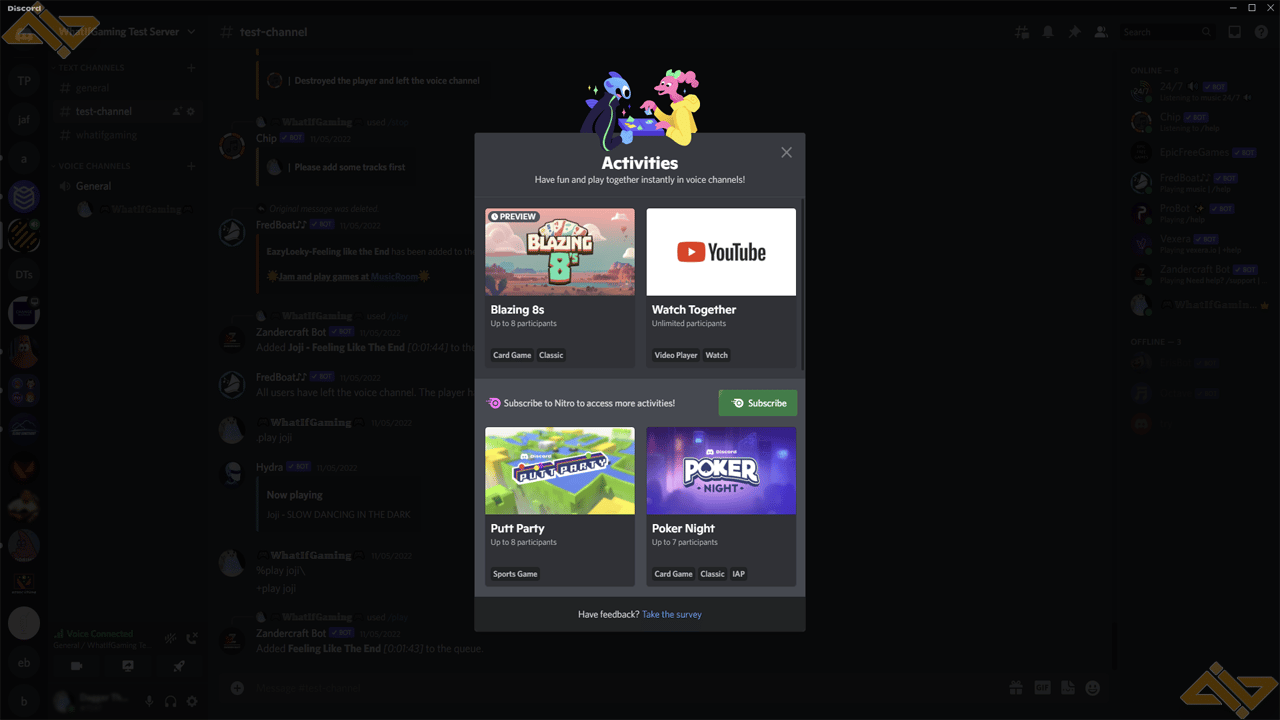The width and height of the screenshot is (1280, 720).
Task: Open the sticker picker icon
Action: point(1067,688)
